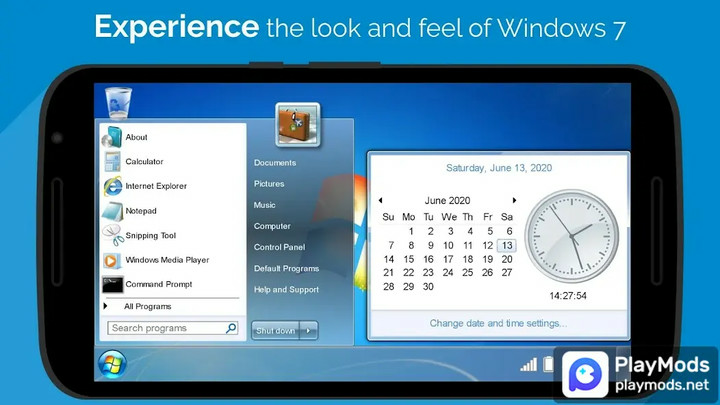This screenshot has width=720, height=405.
Task: Open Snipping Tool entry
Action: point(151,236)
